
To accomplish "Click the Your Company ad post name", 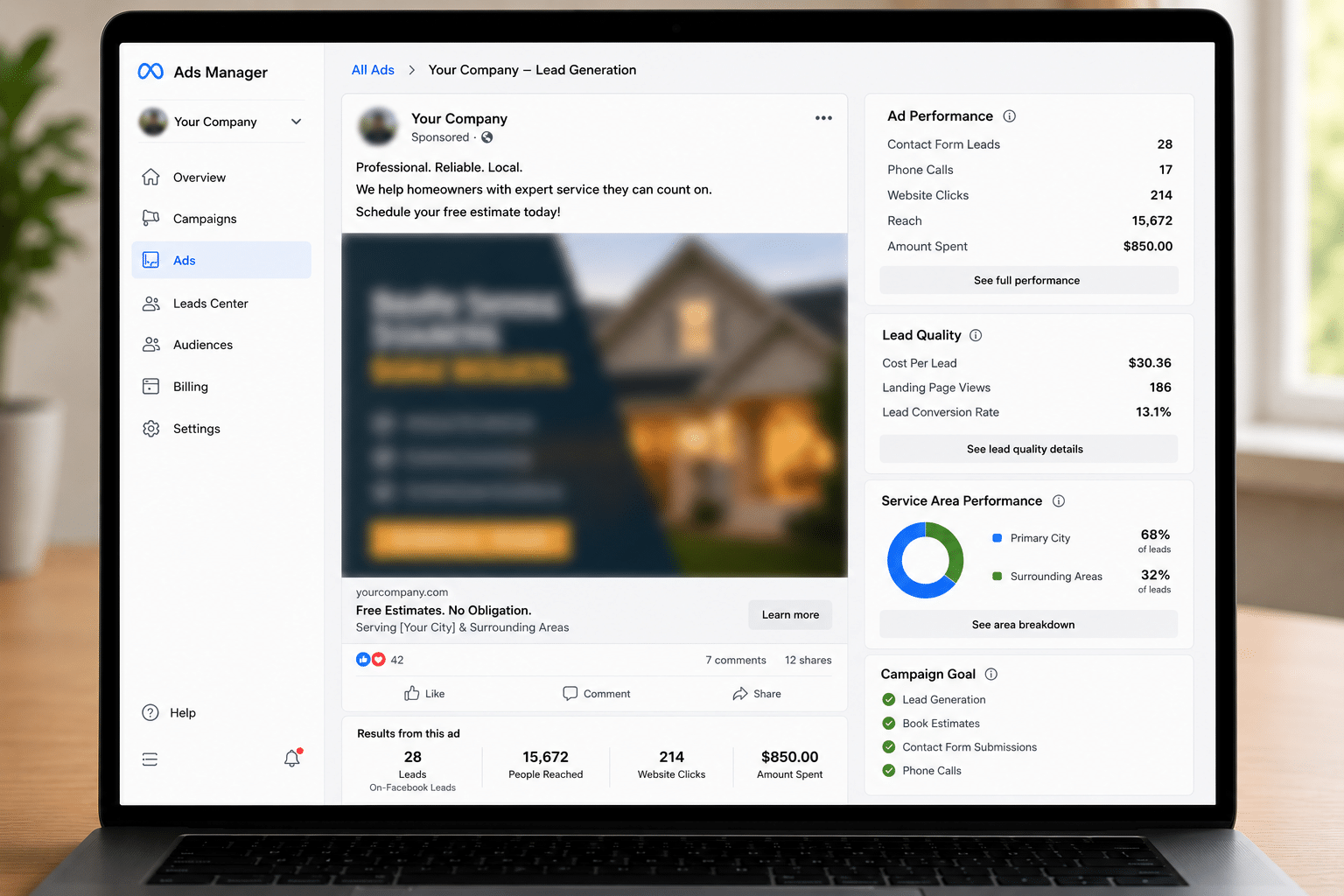I will [459, 118].
